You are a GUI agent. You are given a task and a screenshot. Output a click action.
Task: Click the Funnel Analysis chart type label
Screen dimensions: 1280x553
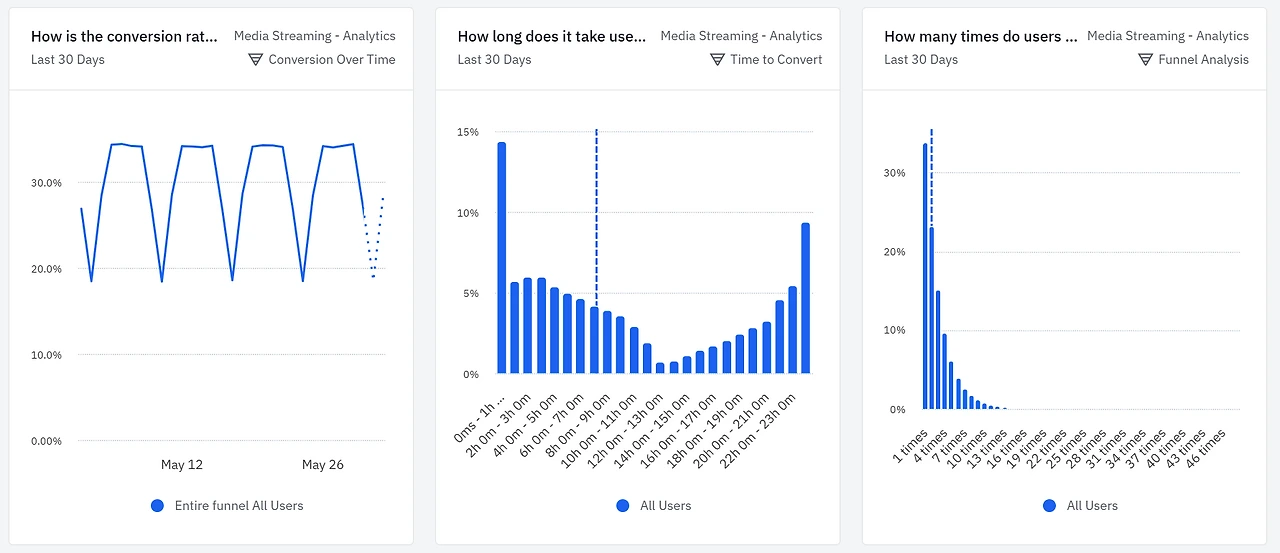coord(1203,60)
